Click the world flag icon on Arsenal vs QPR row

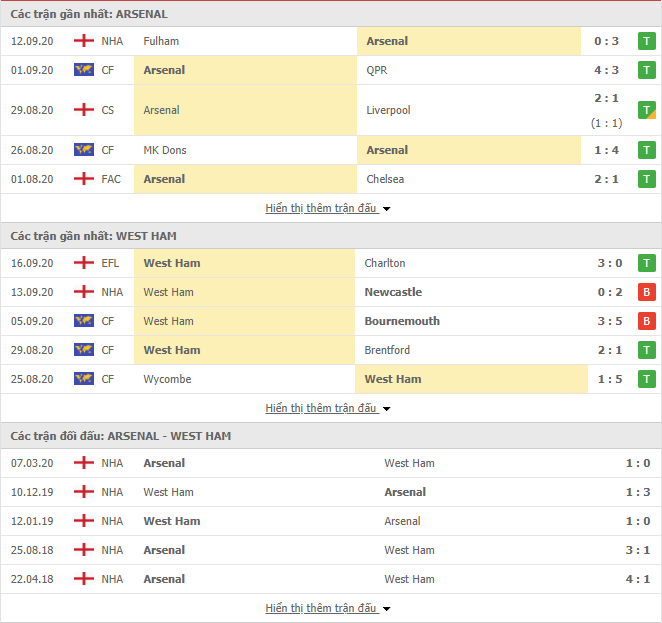pyautogui.click(x=84, y=70)
